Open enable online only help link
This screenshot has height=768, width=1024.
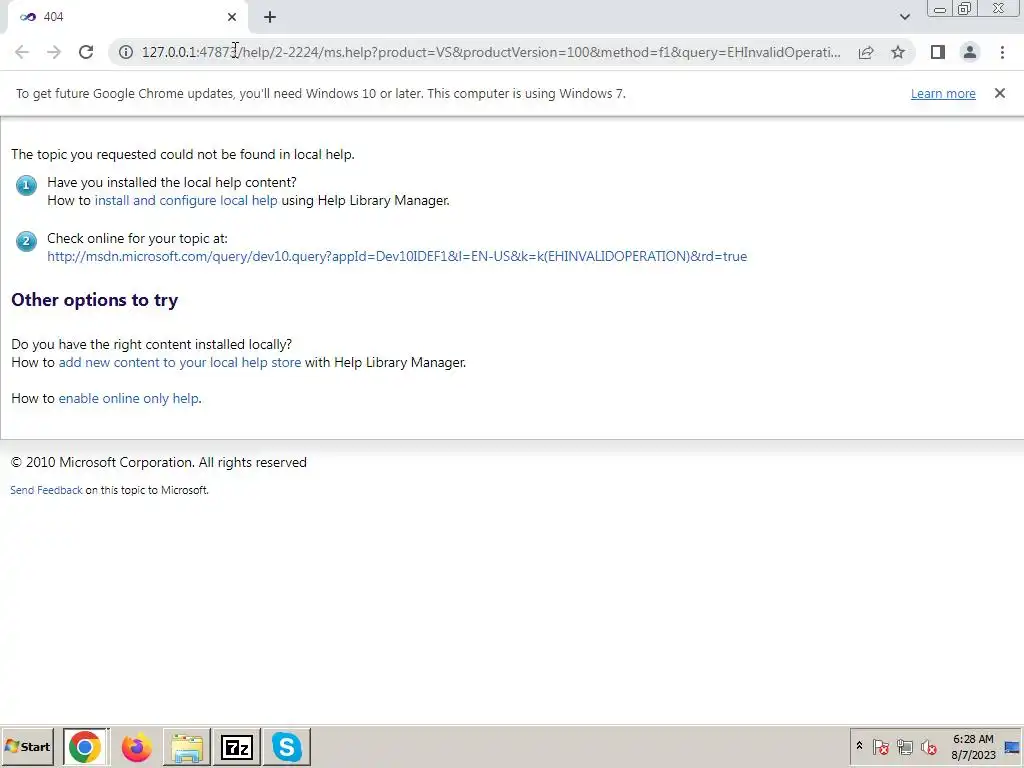(x=129, y=398)
